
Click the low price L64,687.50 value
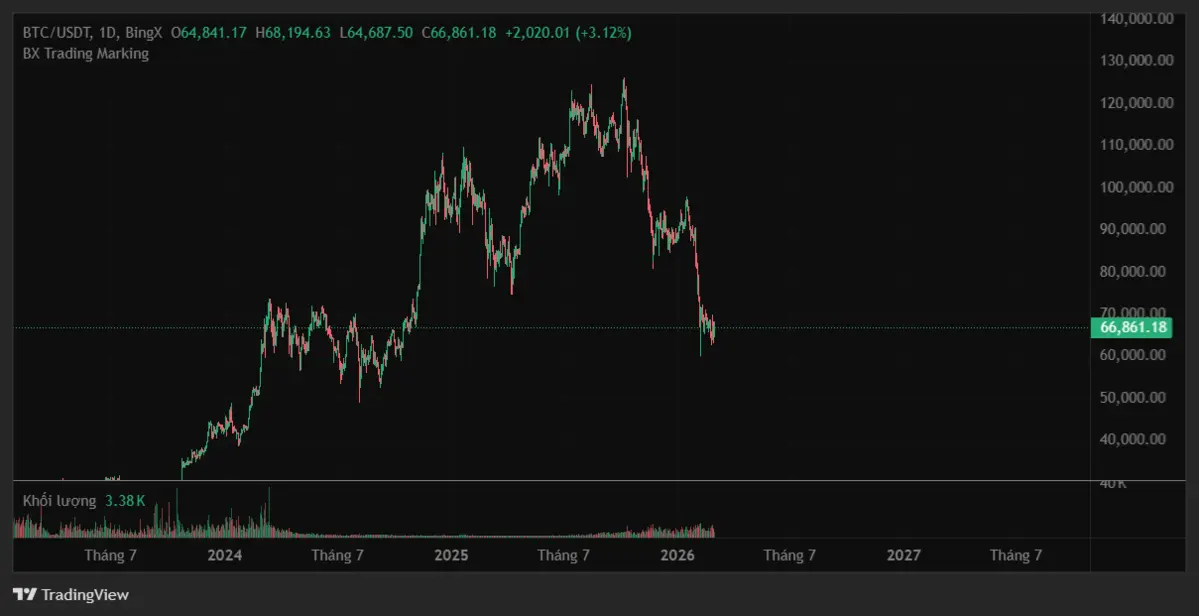click(x=376, y=33)
